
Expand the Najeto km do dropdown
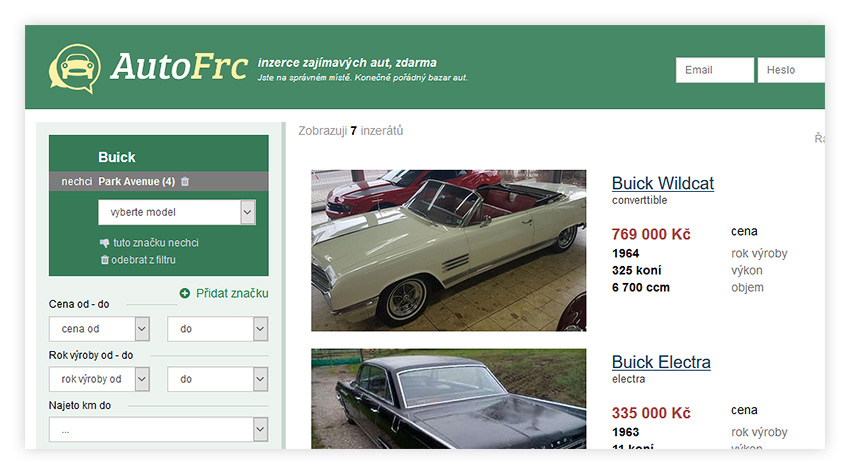click(x=158, y=430)
